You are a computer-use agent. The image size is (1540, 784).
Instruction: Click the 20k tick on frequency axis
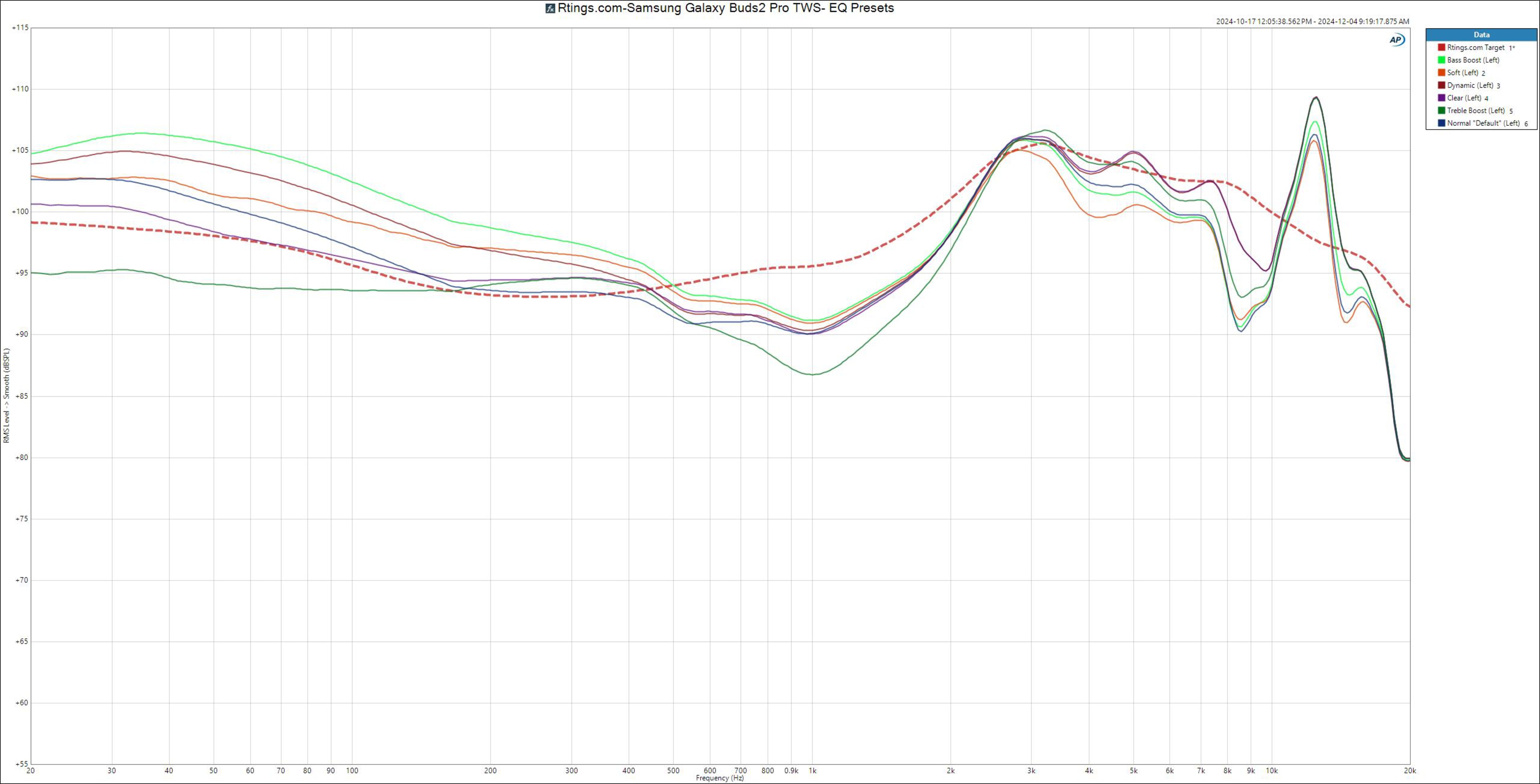(x=1410, y=771)
